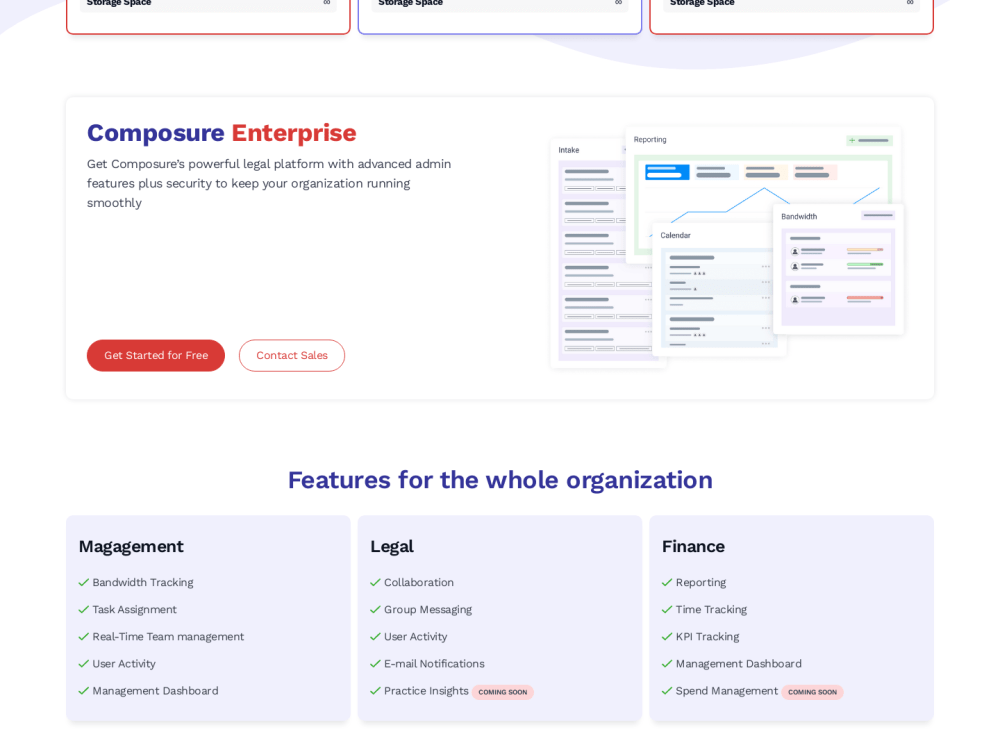Click the Spend Management feature text

726,691
